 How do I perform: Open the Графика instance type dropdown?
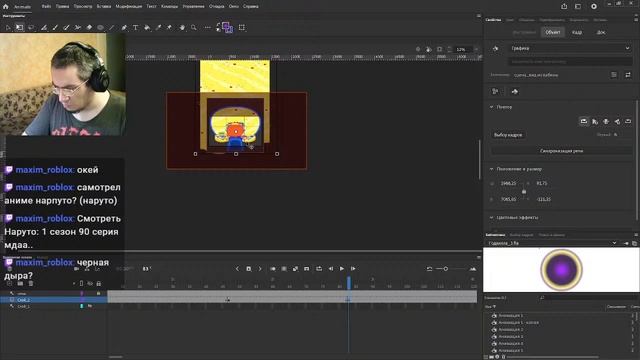click(x=570, y=48)
